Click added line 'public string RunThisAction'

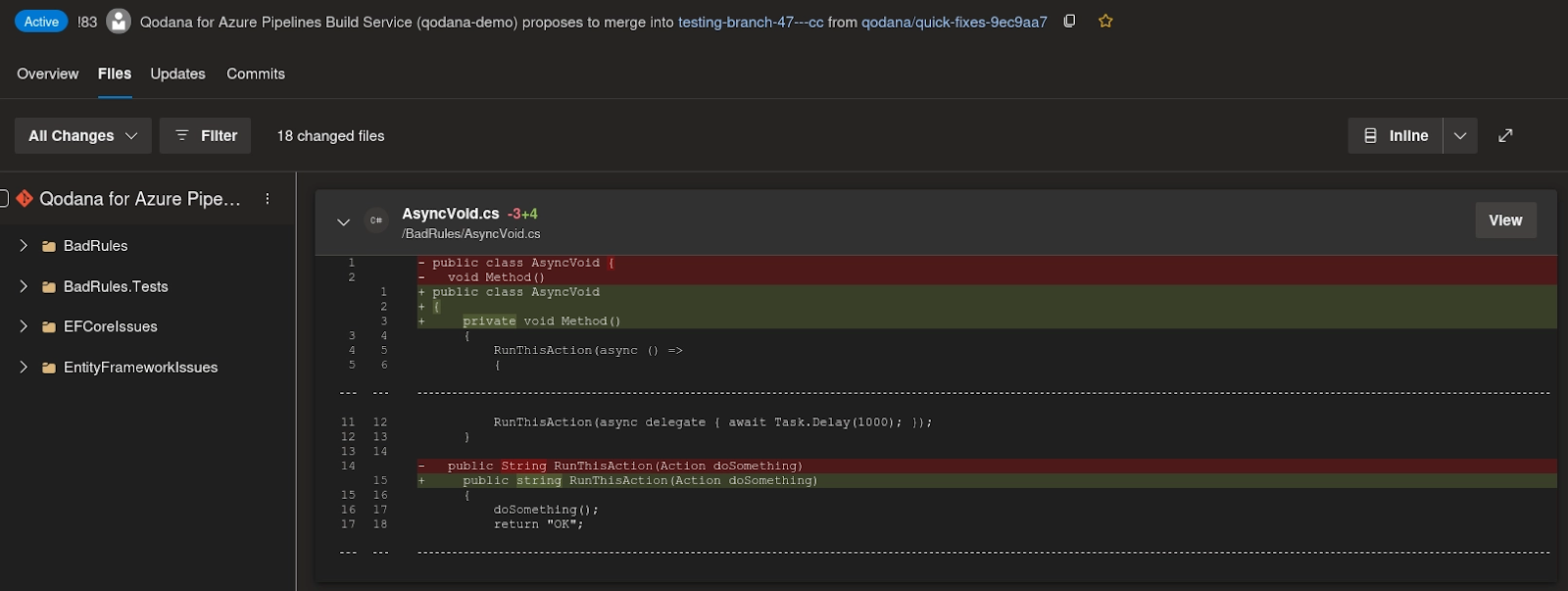tap(987, 481)
